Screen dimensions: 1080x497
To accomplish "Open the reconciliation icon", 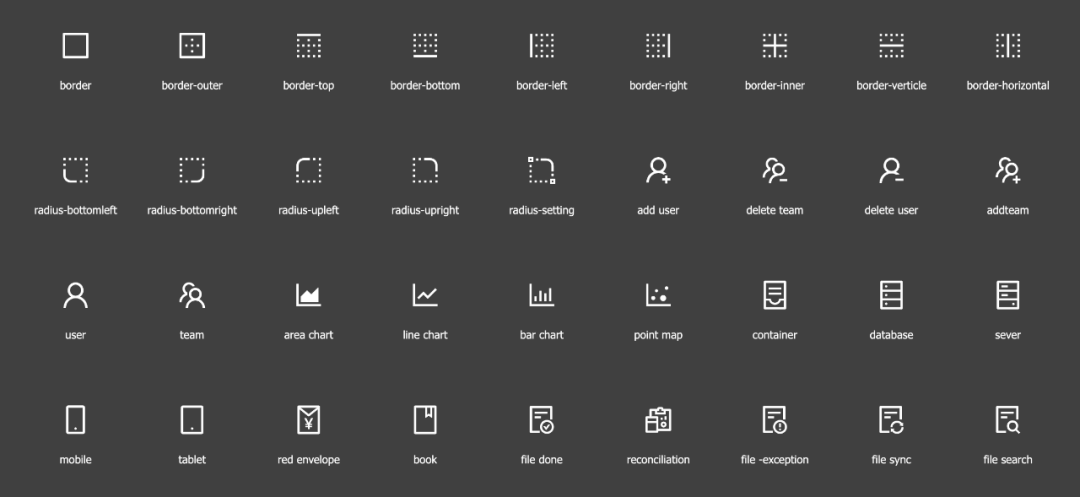I will pos(658,419).
